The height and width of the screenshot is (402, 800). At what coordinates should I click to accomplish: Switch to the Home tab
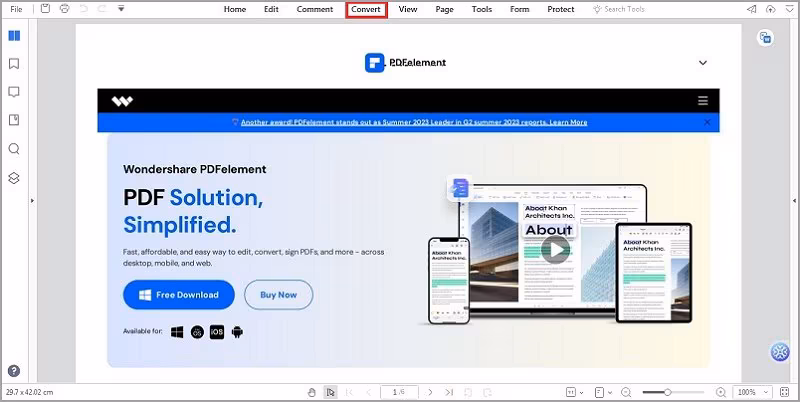235,9
